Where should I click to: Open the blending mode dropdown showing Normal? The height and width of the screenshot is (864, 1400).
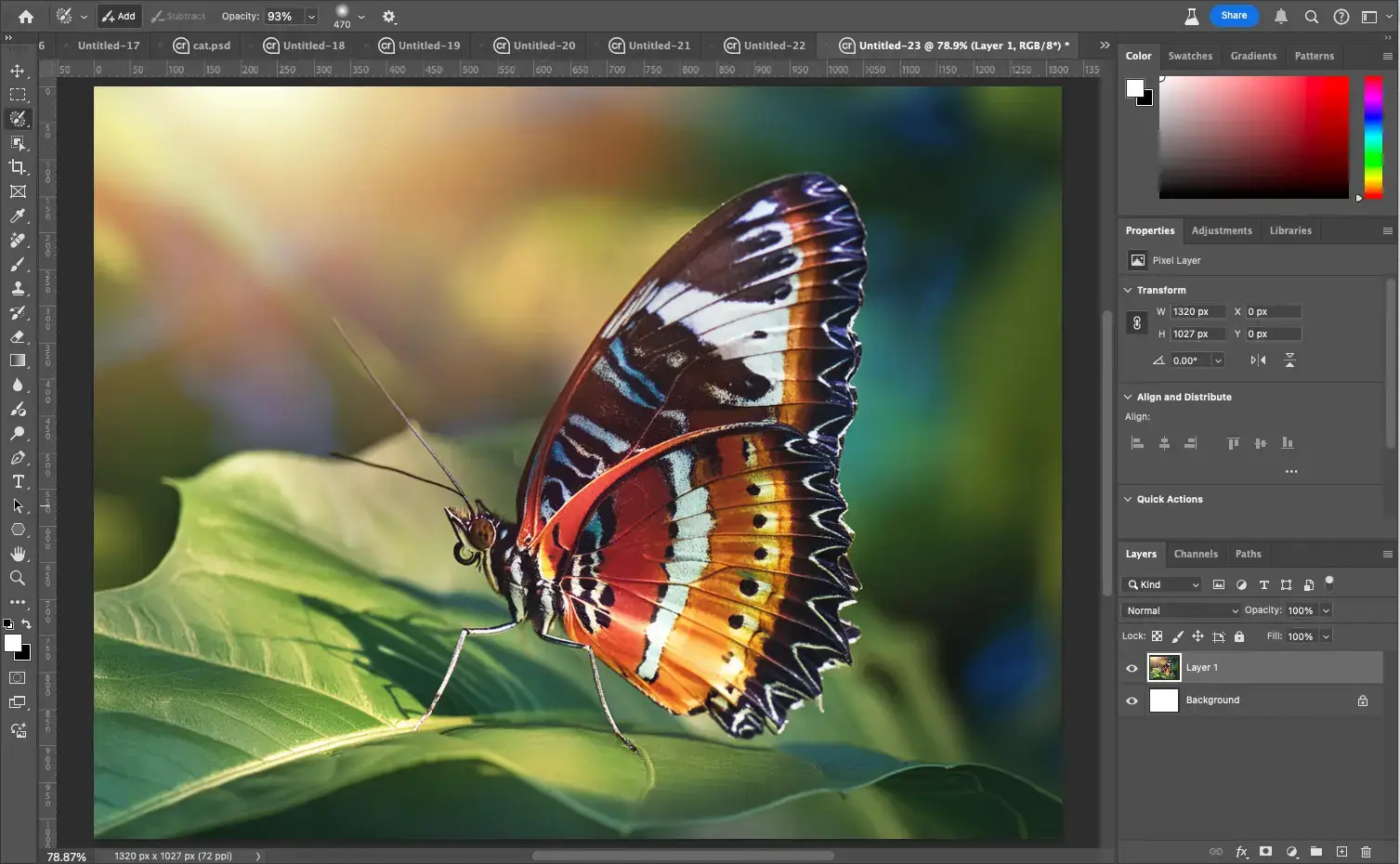click(x=1180, y=610)
